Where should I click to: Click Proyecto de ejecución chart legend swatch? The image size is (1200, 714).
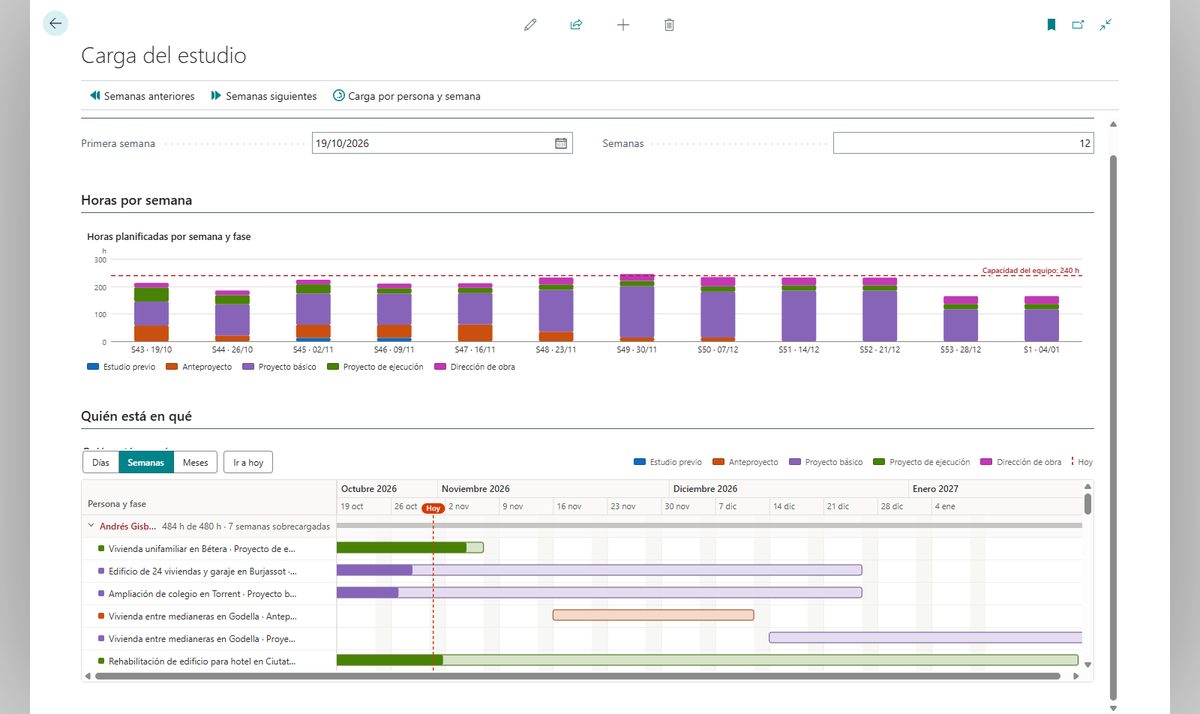[333, 367]
